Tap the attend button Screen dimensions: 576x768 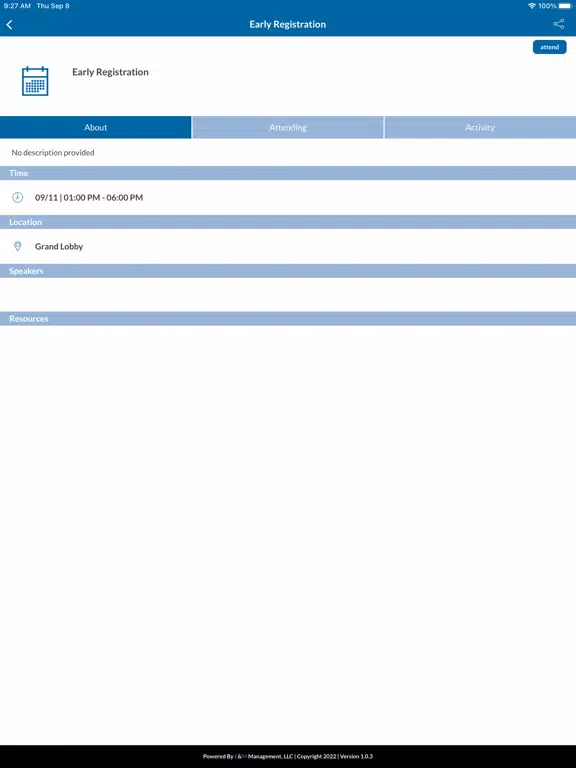pyautogui.click(x=550, y=47)
